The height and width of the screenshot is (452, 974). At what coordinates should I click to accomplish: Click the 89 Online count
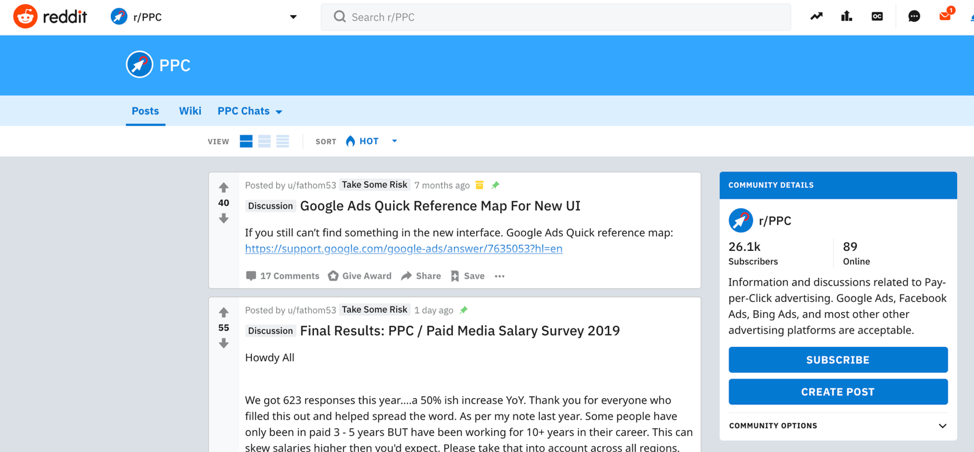[x=856, y=253]
